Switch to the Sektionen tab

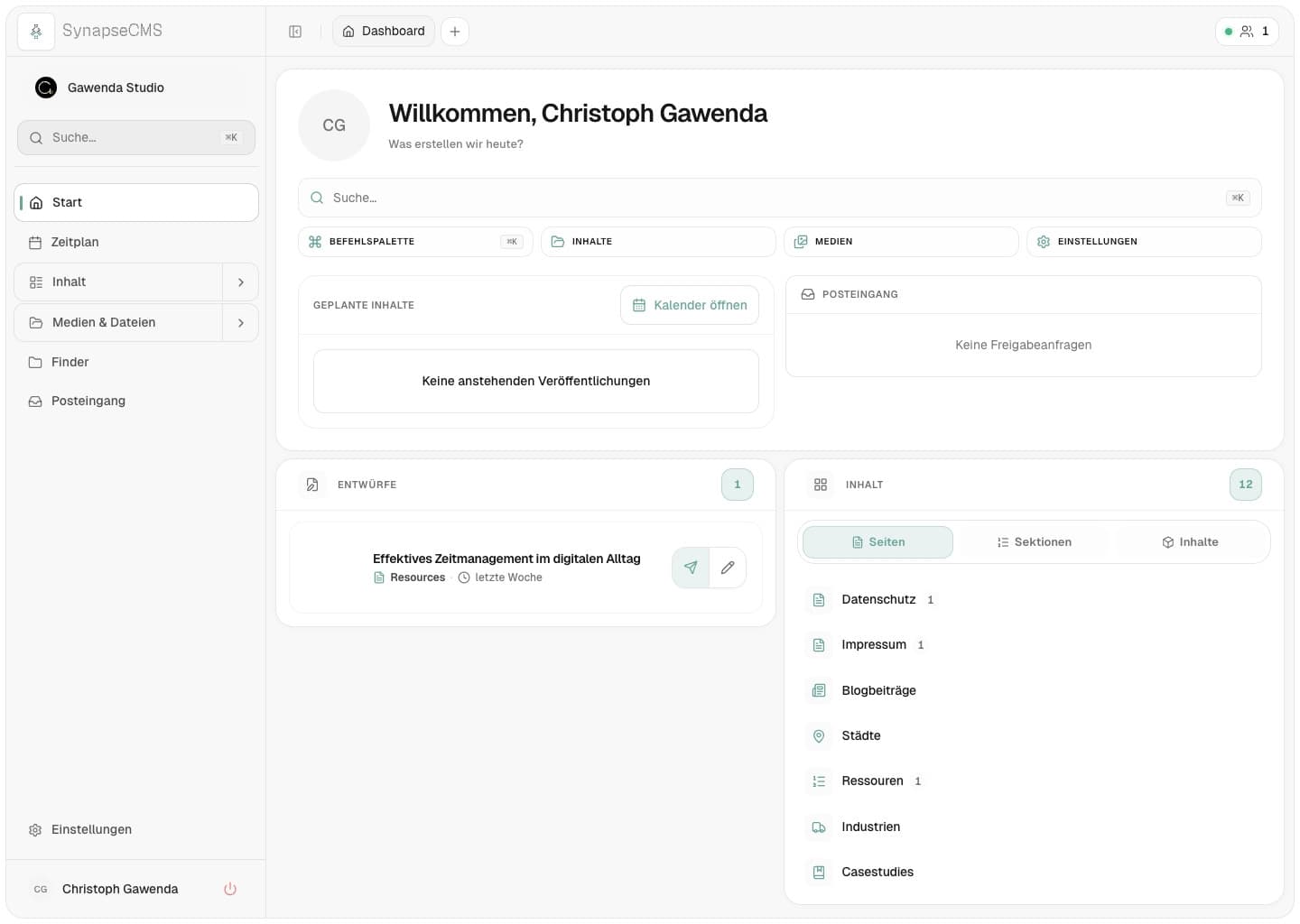pyautogui.click(x=1035, y=541)
